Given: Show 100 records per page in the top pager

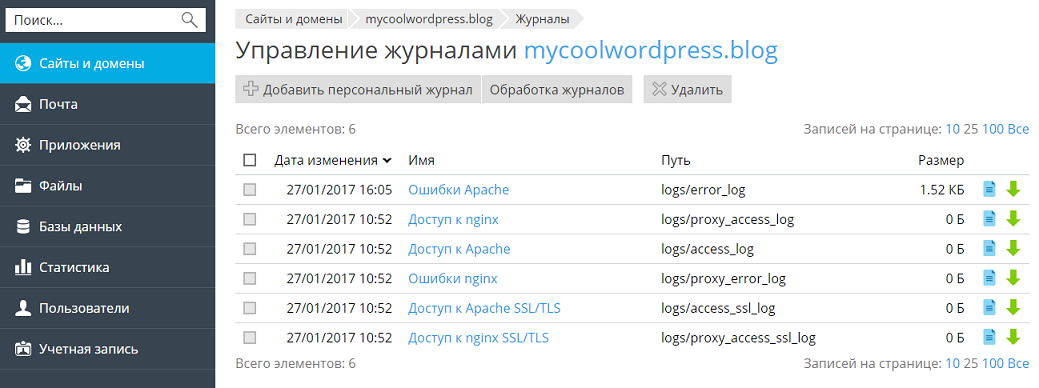Looking at the screenshot, I should pos(993,129).
